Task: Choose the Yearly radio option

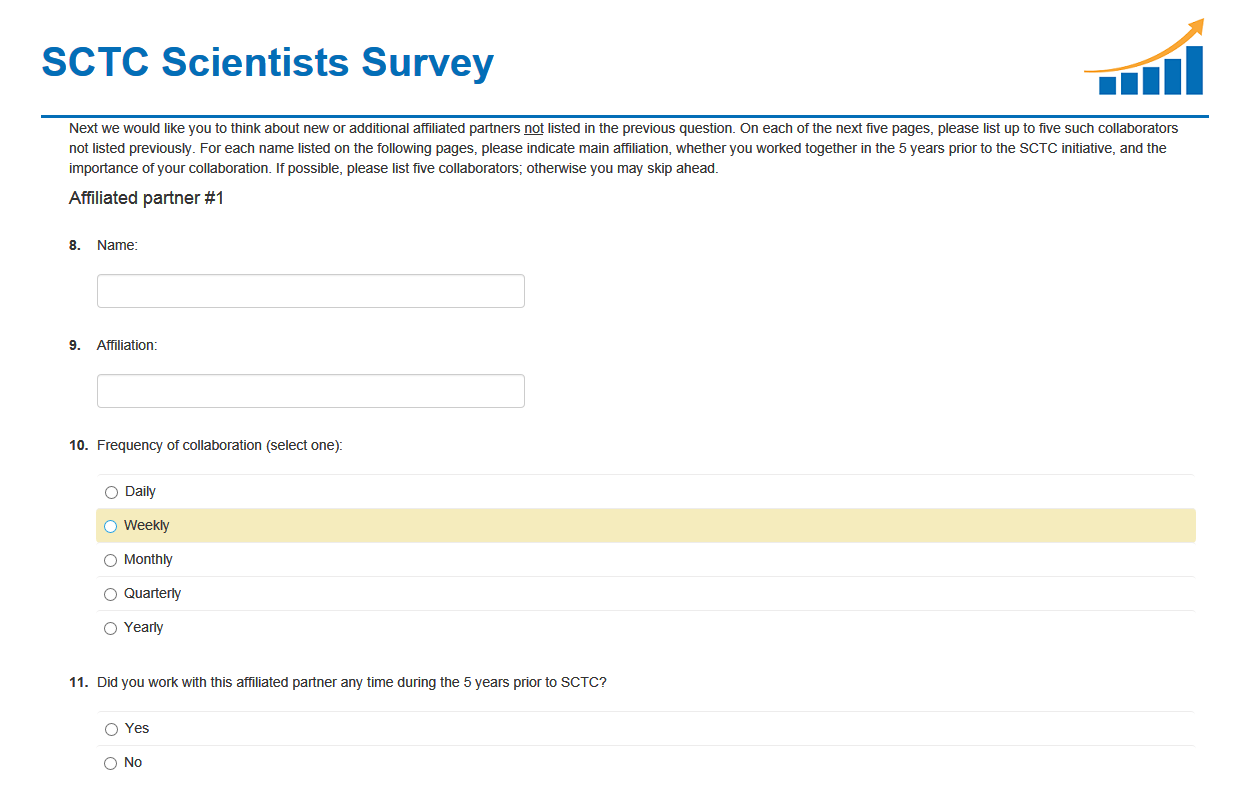Action: tap(111, 628)
